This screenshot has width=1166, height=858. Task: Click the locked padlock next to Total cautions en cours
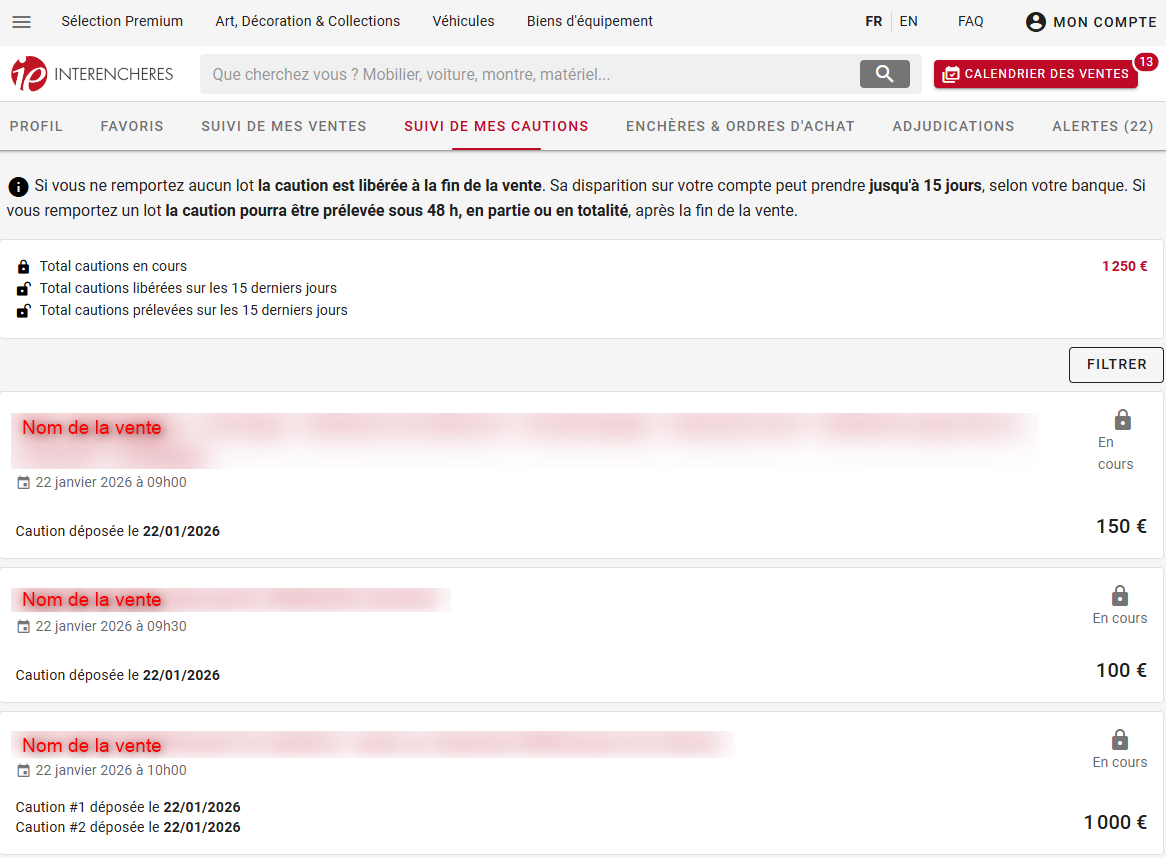coord(24,267)
